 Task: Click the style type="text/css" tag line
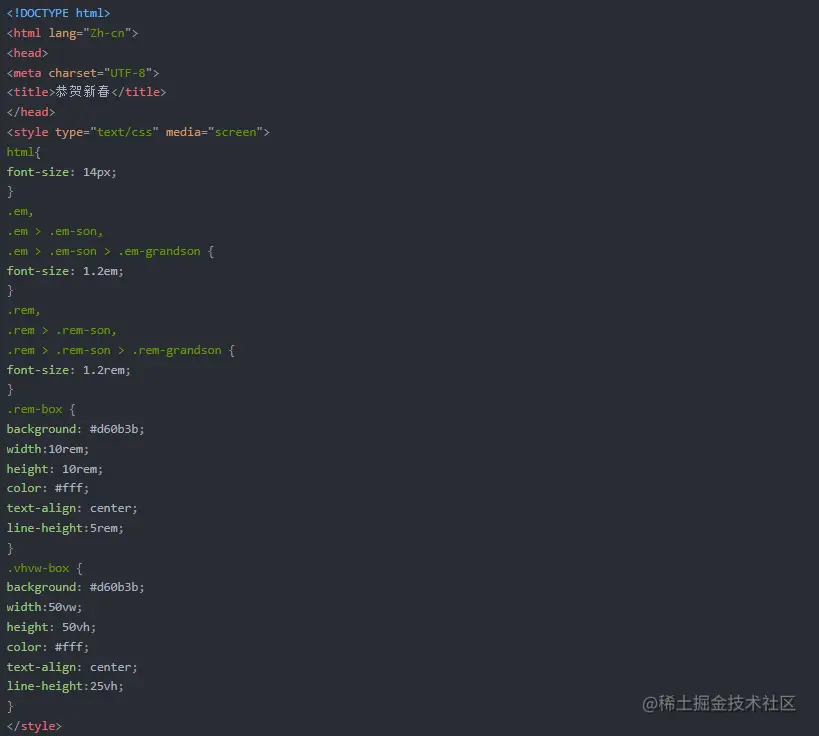coord(138,132)
